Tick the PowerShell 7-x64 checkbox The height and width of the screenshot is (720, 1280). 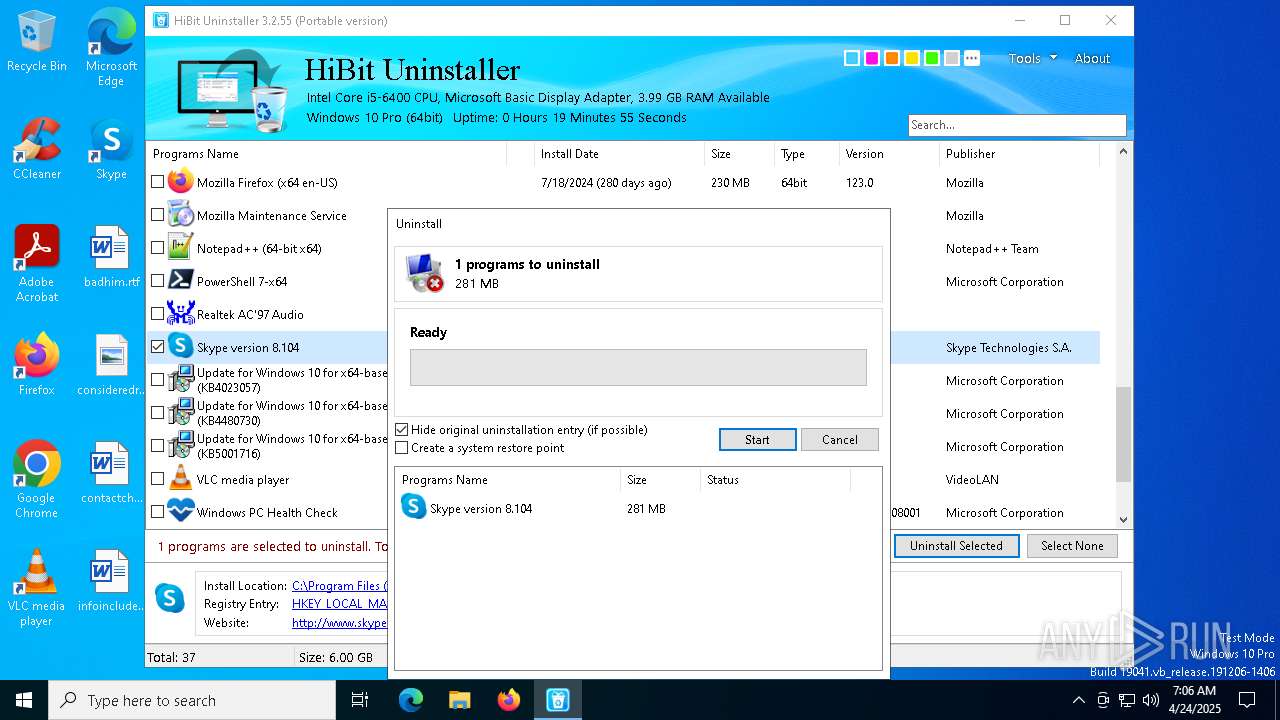point(157,281)
